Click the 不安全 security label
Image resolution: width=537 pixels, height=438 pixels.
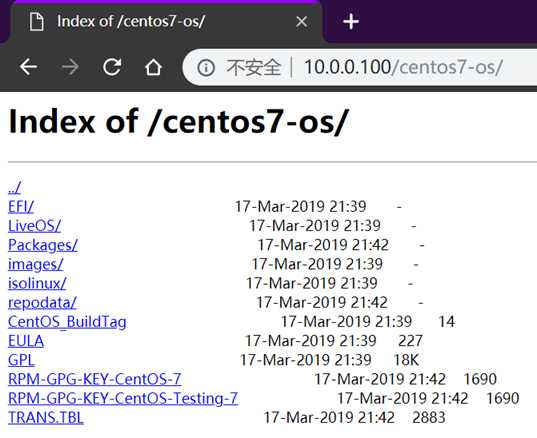(x=254, y=67)
